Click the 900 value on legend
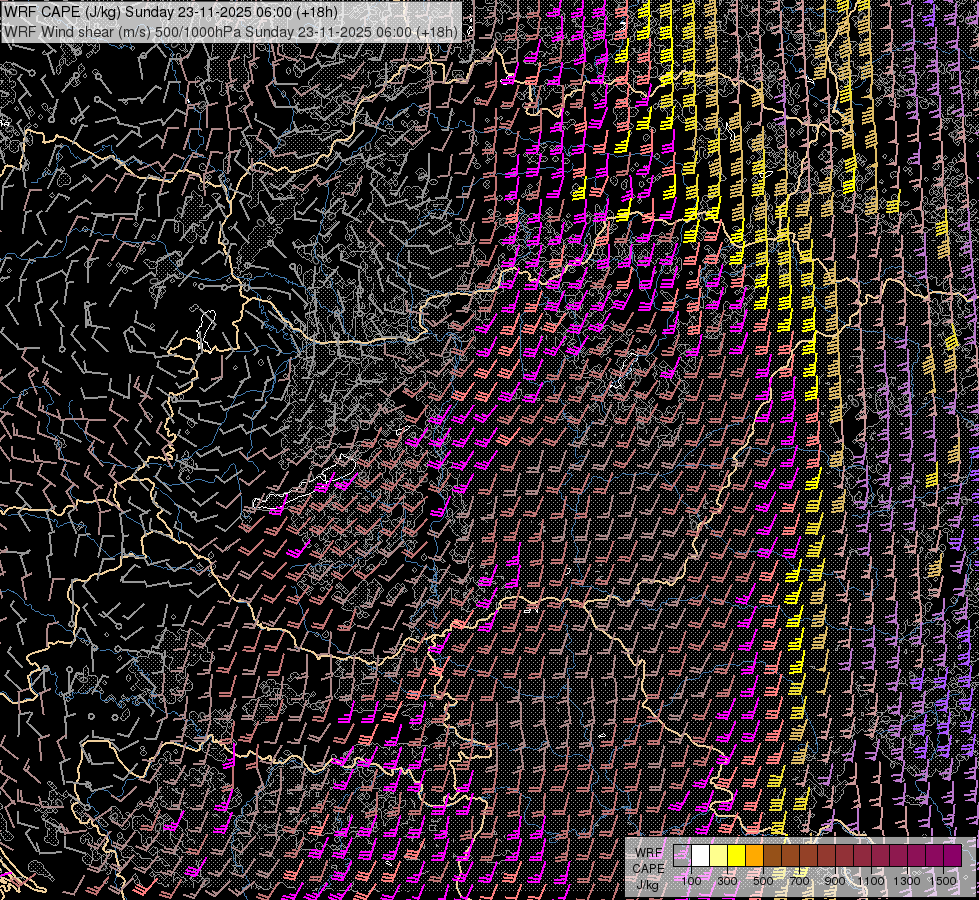The width and height of the screenshot is (979, 900). (x=835, y=880)
